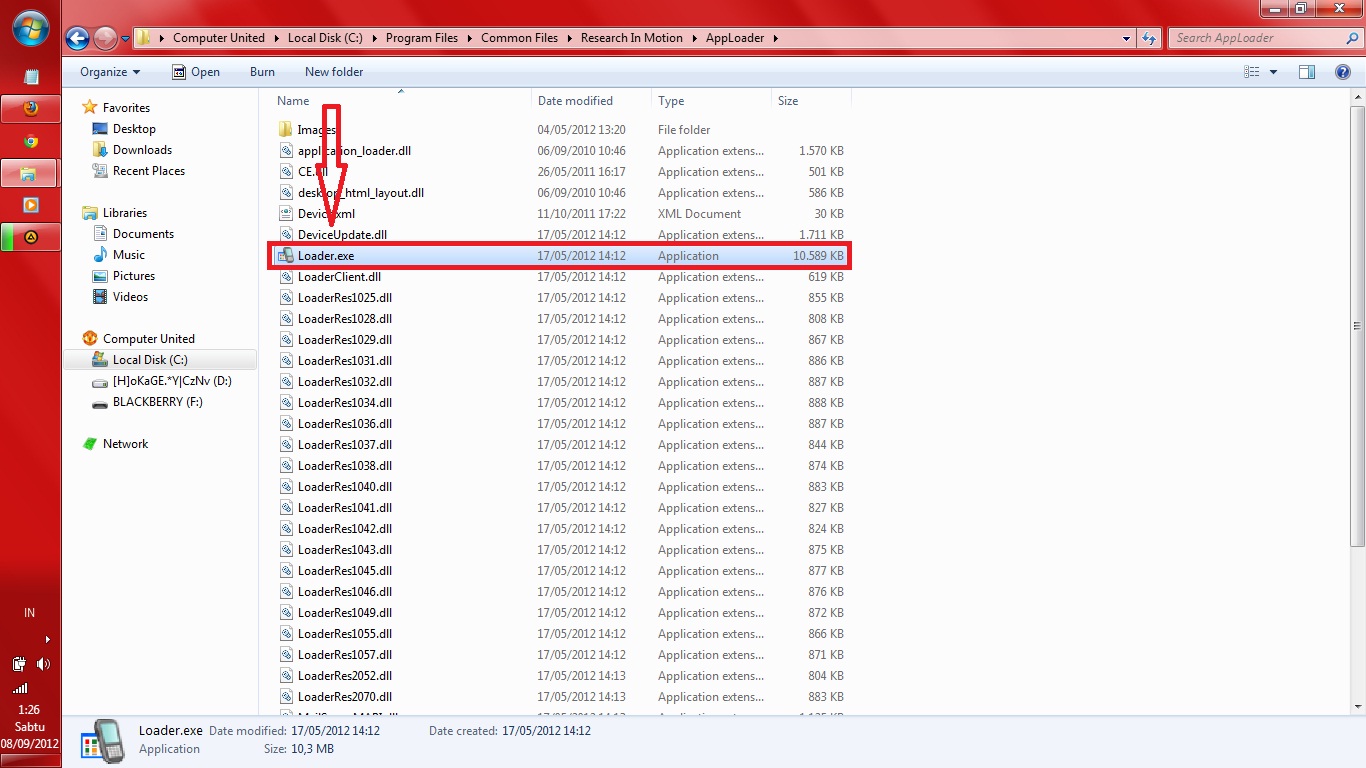Viewport: 1366px width, 768px height.
Task: Go back with the blue Back arrow
Action: click(77, 38)
